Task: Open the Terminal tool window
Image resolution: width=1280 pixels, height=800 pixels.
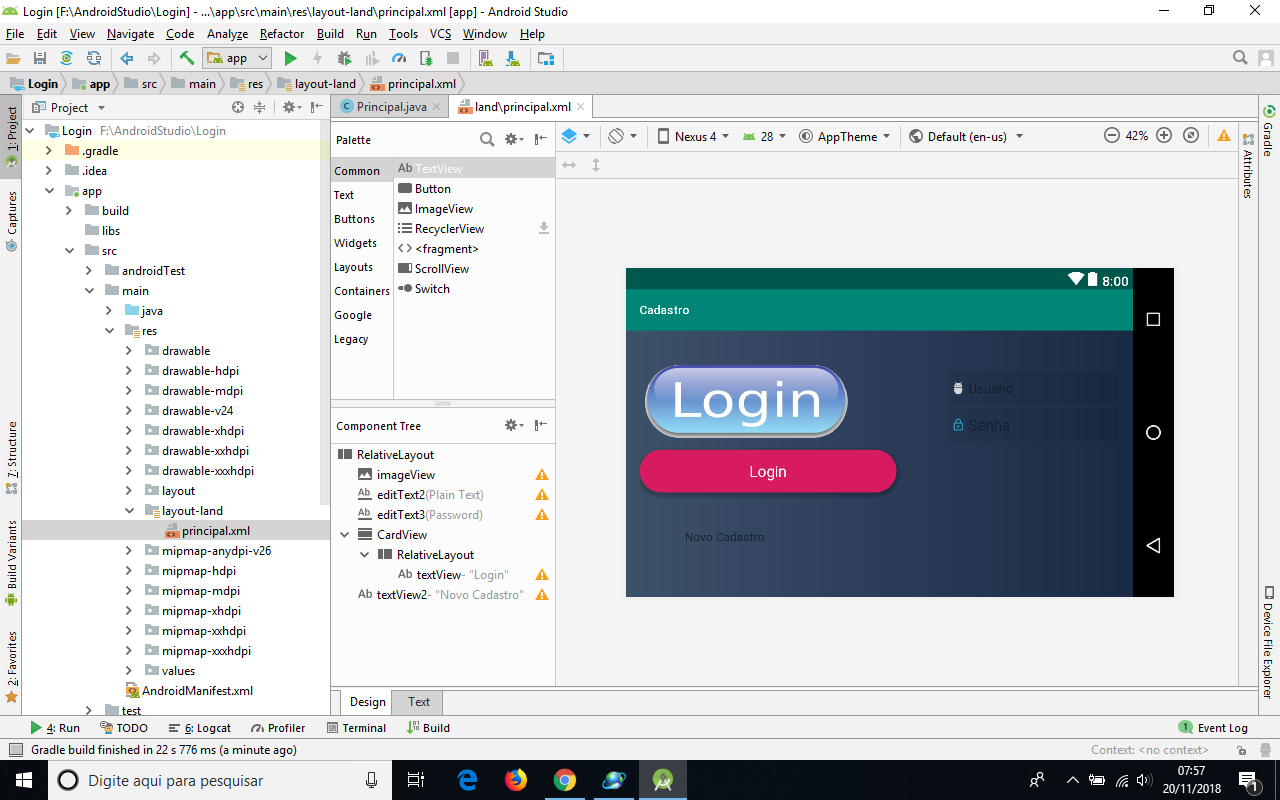Action: click(x=356, y=728)
